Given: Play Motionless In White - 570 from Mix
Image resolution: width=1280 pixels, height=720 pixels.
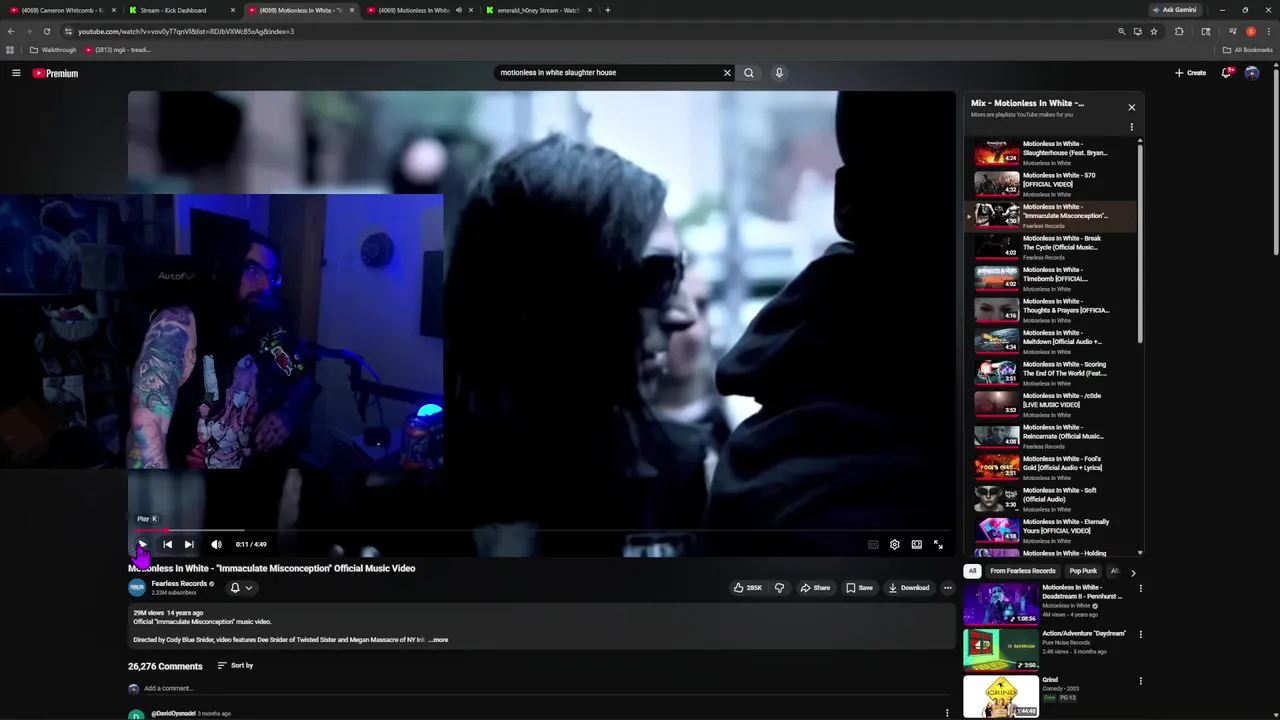Looking at the screenshot, I should pos(1053,184).
